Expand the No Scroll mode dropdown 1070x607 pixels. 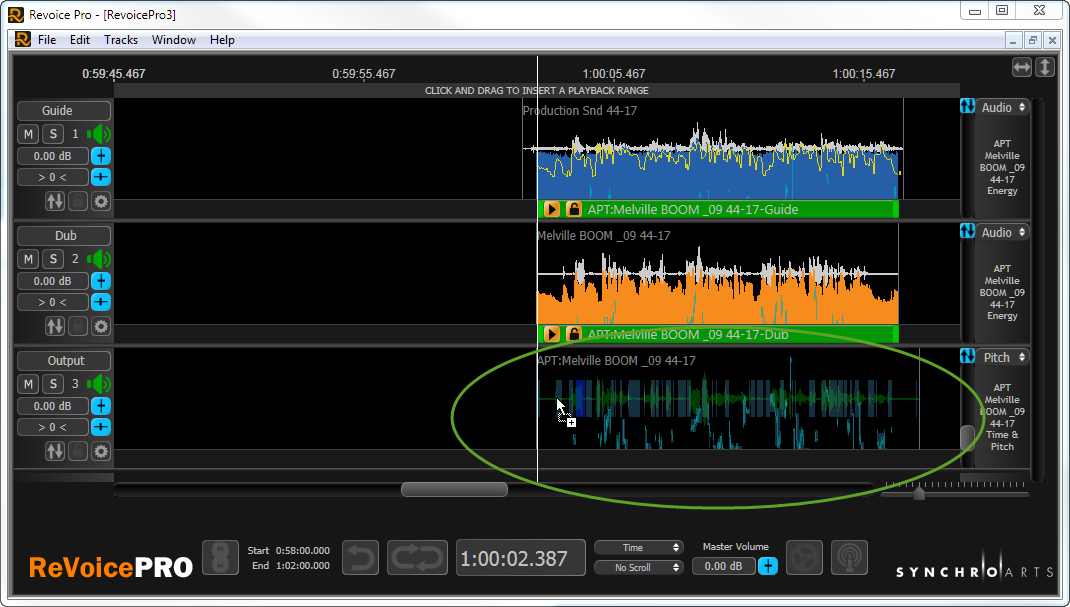tap(638, 567)
